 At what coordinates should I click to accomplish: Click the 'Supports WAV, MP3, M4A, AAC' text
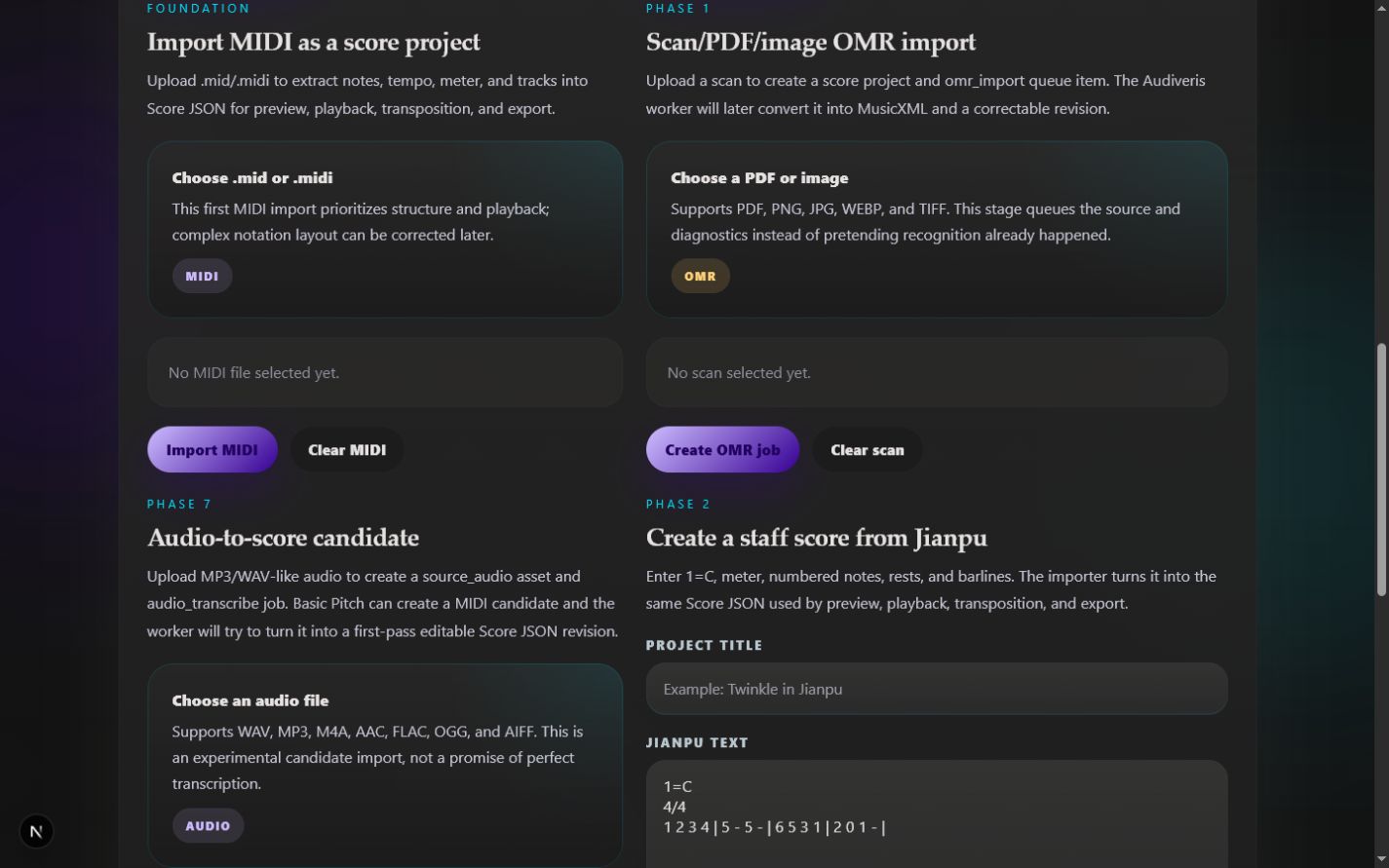[x=378, y=757]
